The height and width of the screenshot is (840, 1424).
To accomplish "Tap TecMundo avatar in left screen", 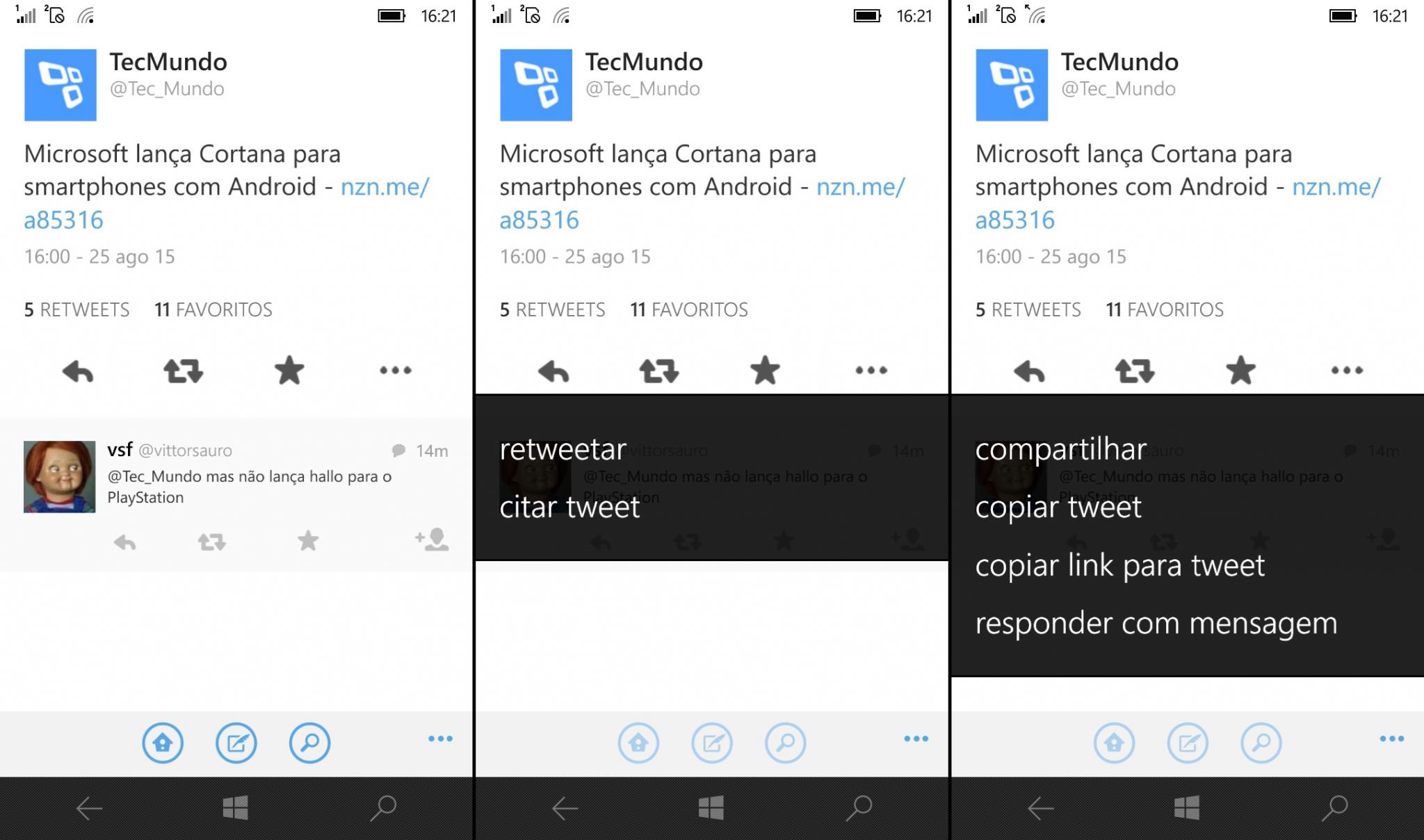I will point(60,85).
